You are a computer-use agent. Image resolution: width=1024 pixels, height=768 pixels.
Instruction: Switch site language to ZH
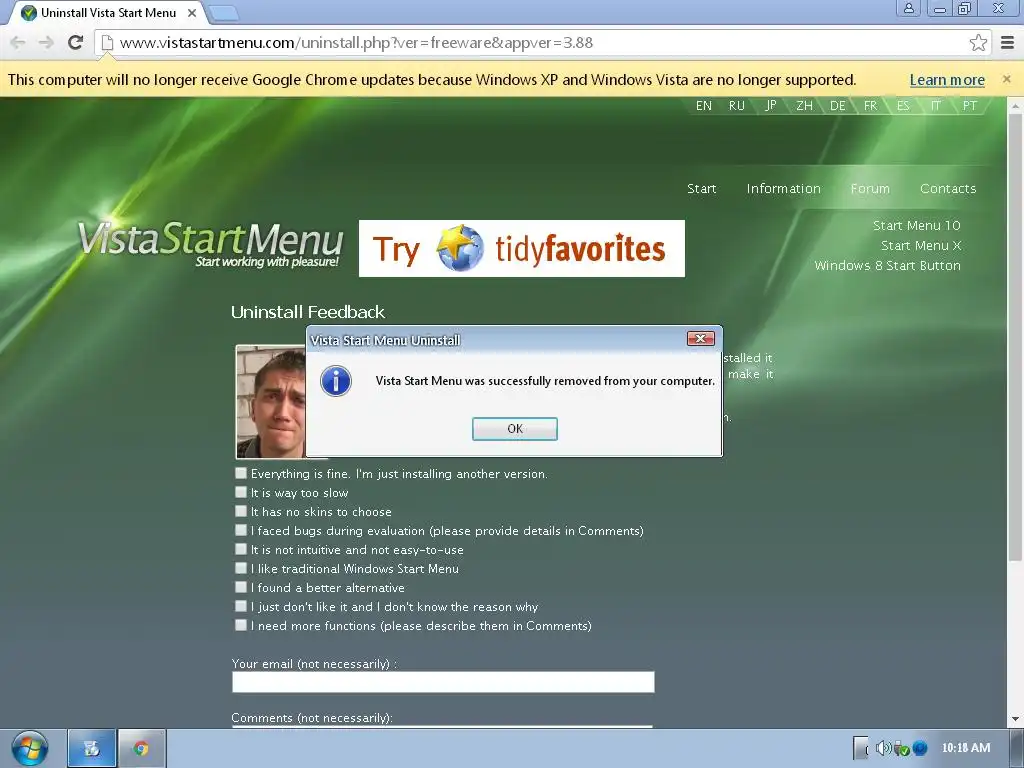[x=804, y=105]
